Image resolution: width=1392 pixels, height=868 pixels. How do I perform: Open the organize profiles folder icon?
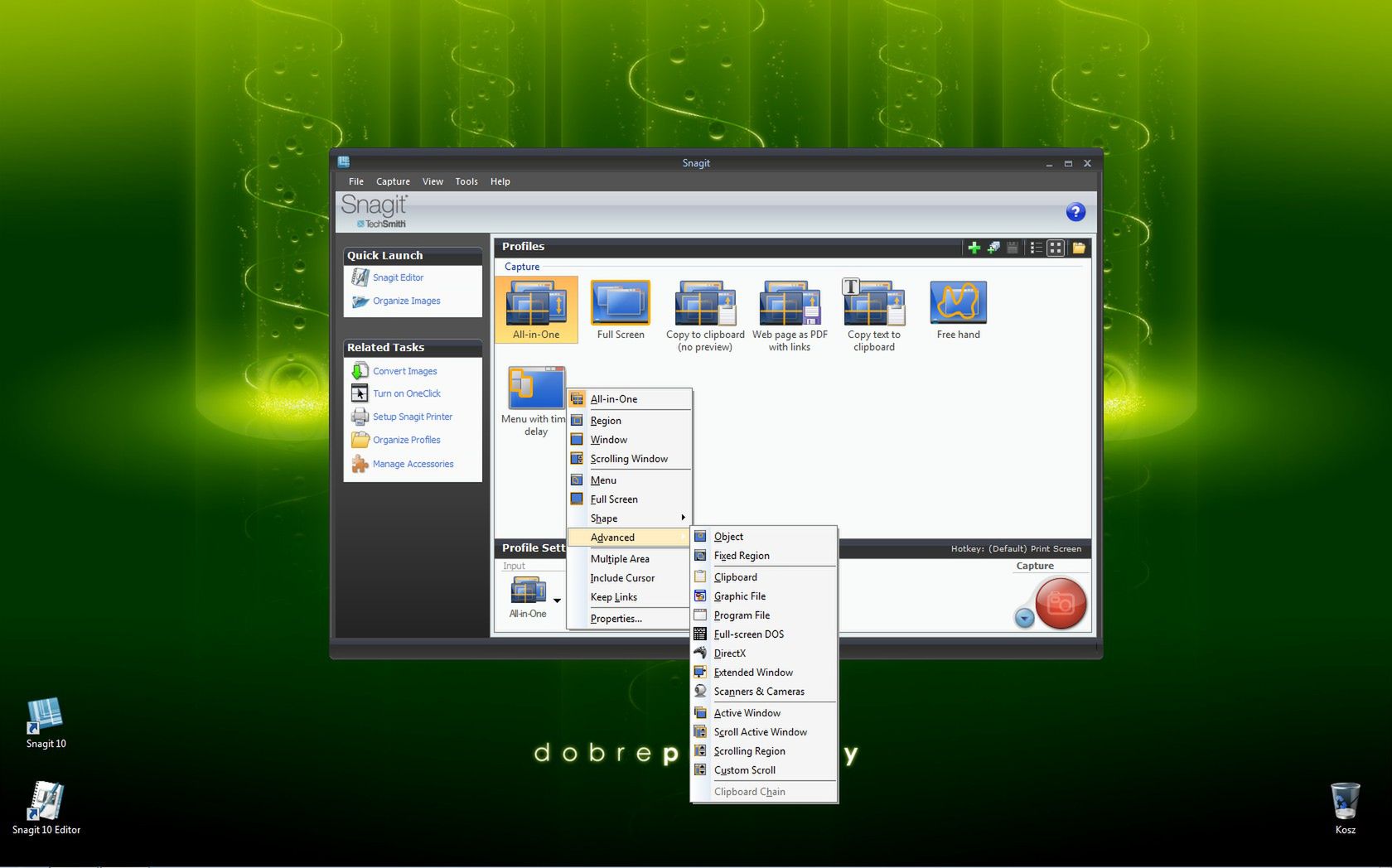1079,248
